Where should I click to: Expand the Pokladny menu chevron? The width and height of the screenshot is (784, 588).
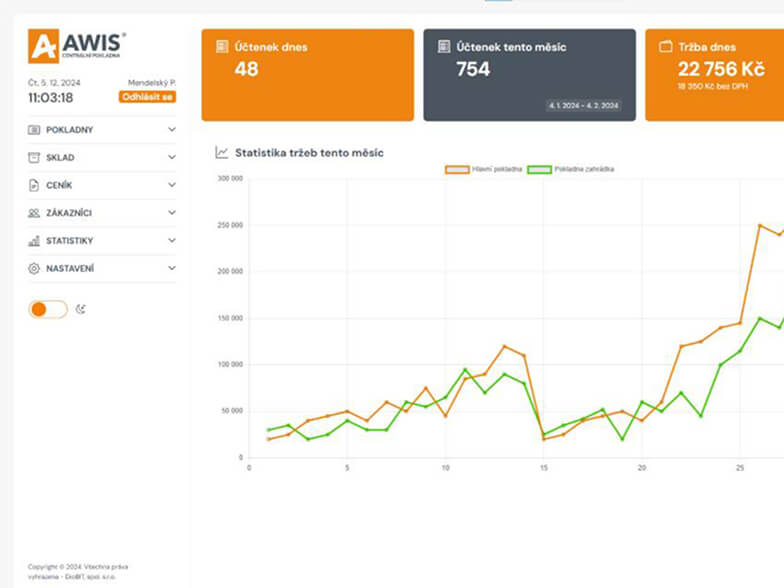pyautogui.click(x=171, y=130)
